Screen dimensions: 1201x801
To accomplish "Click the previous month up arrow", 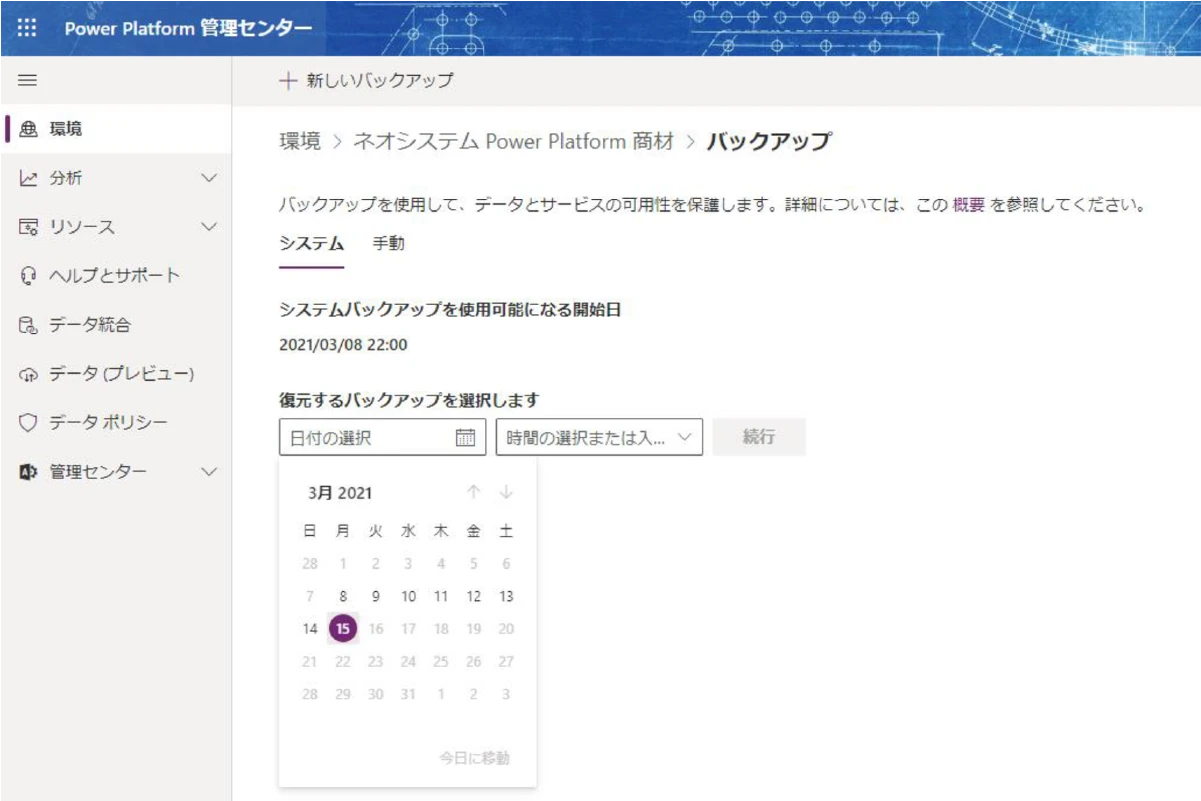I will click(x=474, y=492).
